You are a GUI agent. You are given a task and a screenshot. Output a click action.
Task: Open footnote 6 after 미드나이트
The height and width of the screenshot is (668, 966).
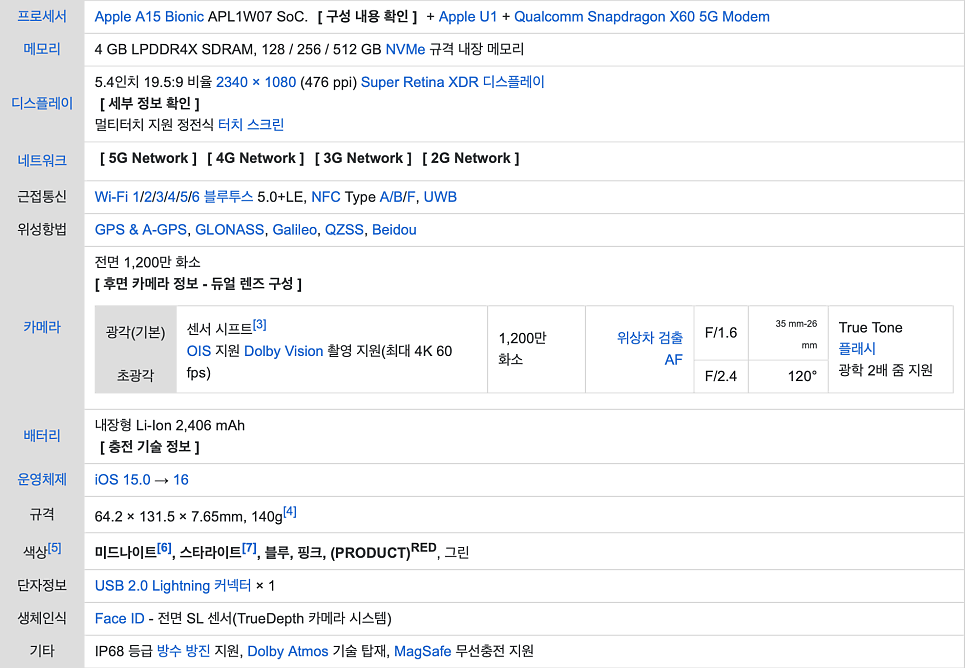pos(164,547)
